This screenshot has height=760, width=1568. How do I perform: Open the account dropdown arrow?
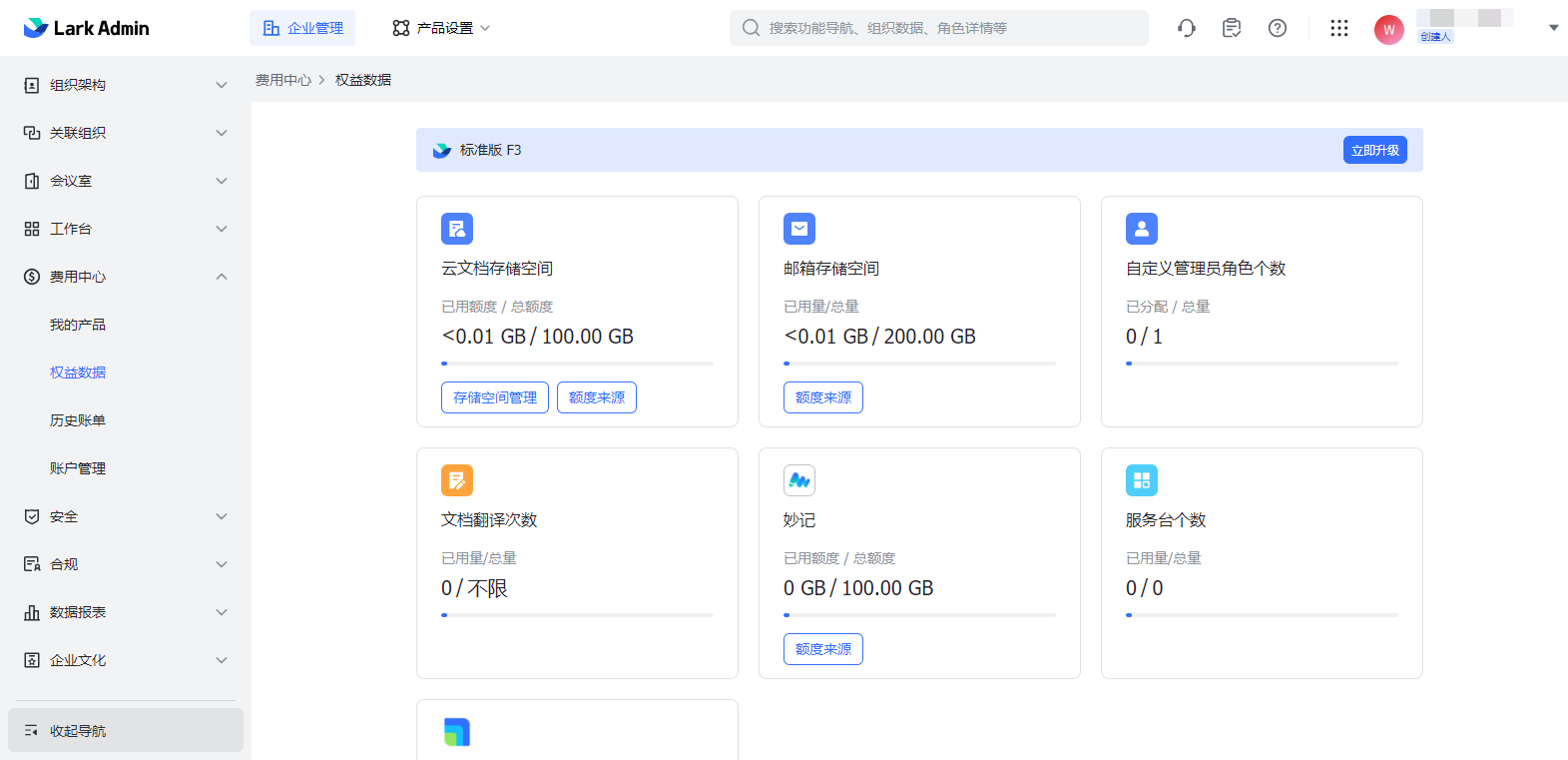[1553, 28]
